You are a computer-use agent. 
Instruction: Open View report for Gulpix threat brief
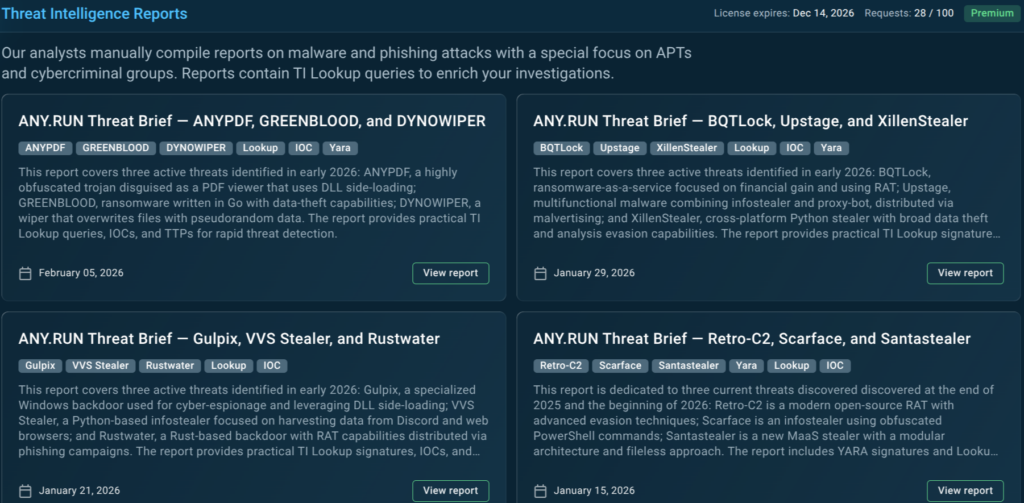point(450,491)
